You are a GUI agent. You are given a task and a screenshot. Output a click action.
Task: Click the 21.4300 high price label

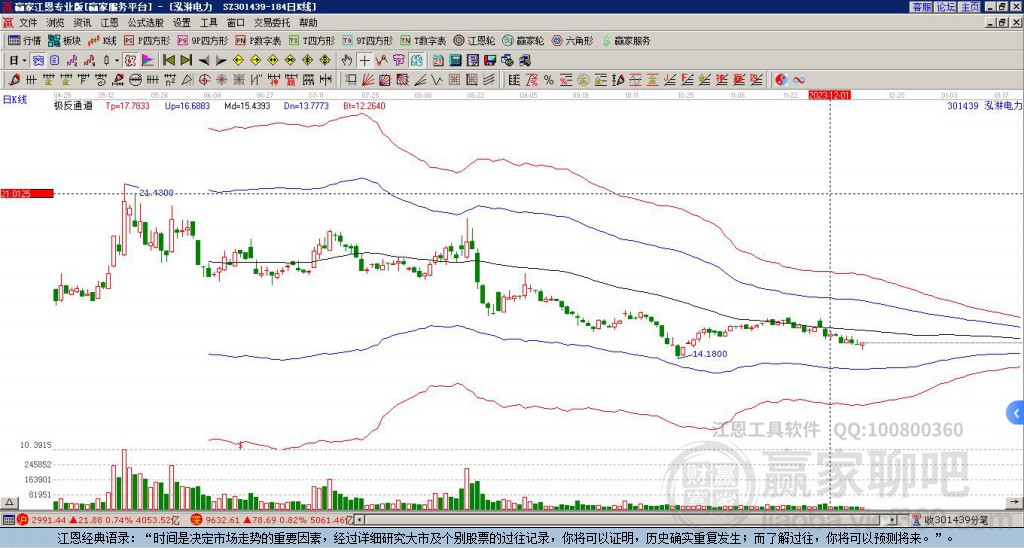[x=157, y=193]
